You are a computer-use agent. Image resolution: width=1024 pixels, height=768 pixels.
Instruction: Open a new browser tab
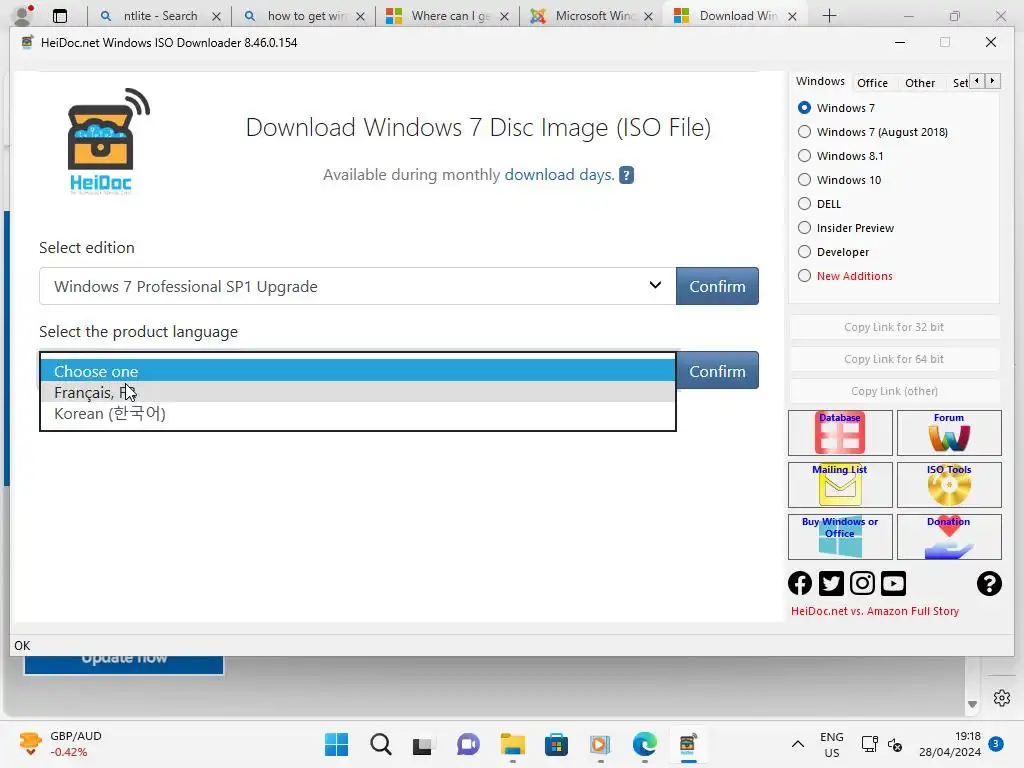click(x=829, y=16)
